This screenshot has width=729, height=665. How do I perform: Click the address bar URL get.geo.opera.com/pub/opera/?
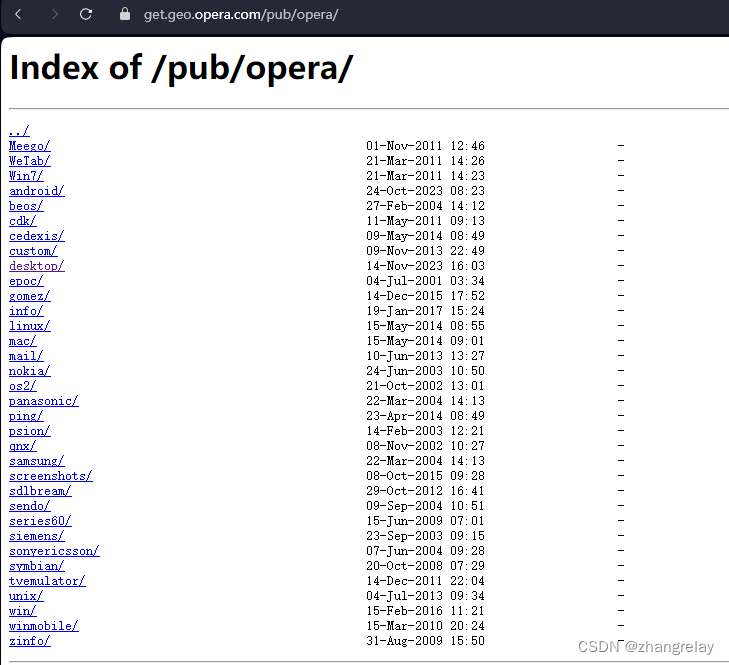point(241,15)
